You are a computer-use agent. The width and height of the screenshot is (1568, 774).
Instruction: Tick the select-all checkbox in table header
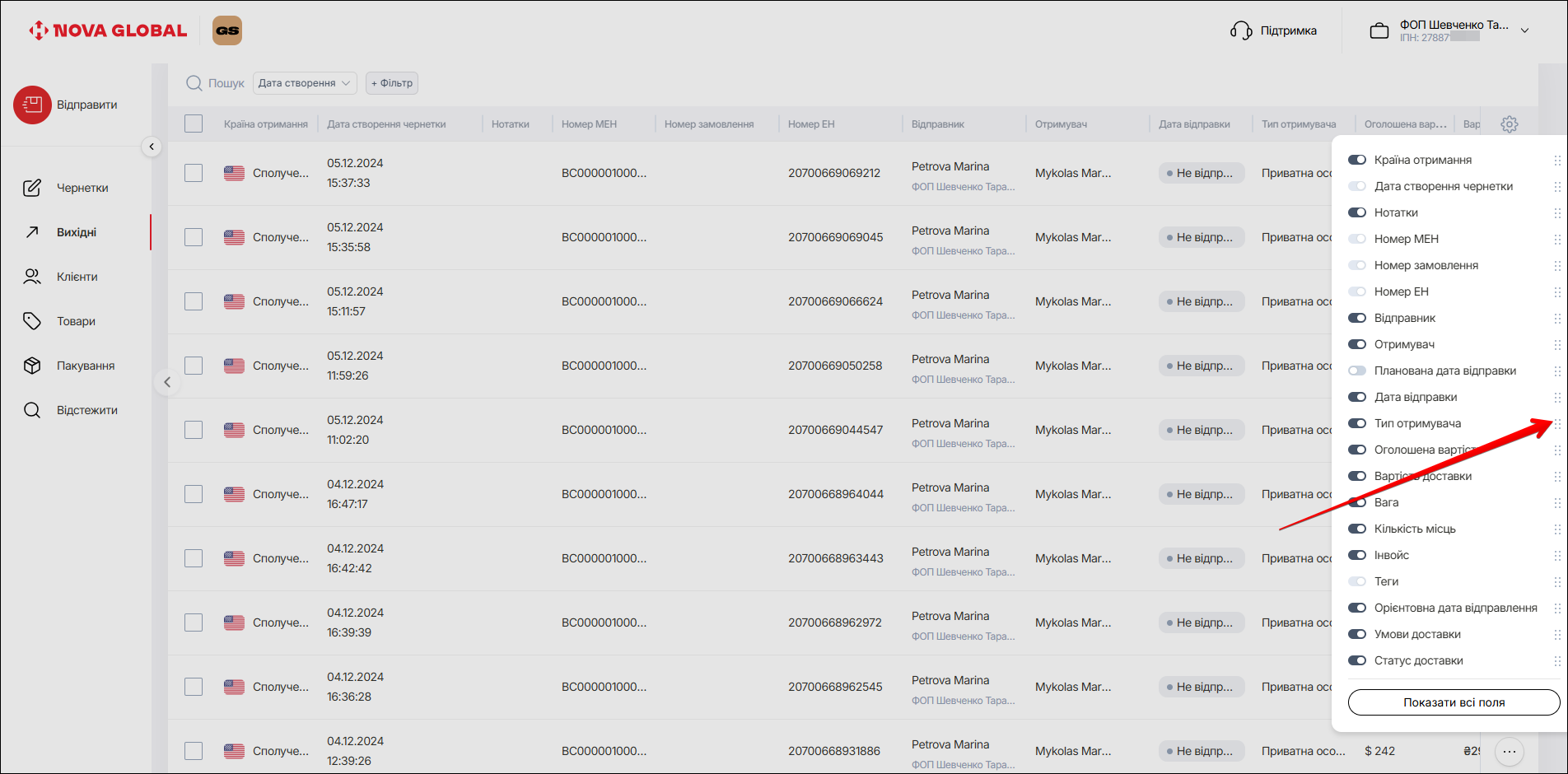(x=194, y=124)
